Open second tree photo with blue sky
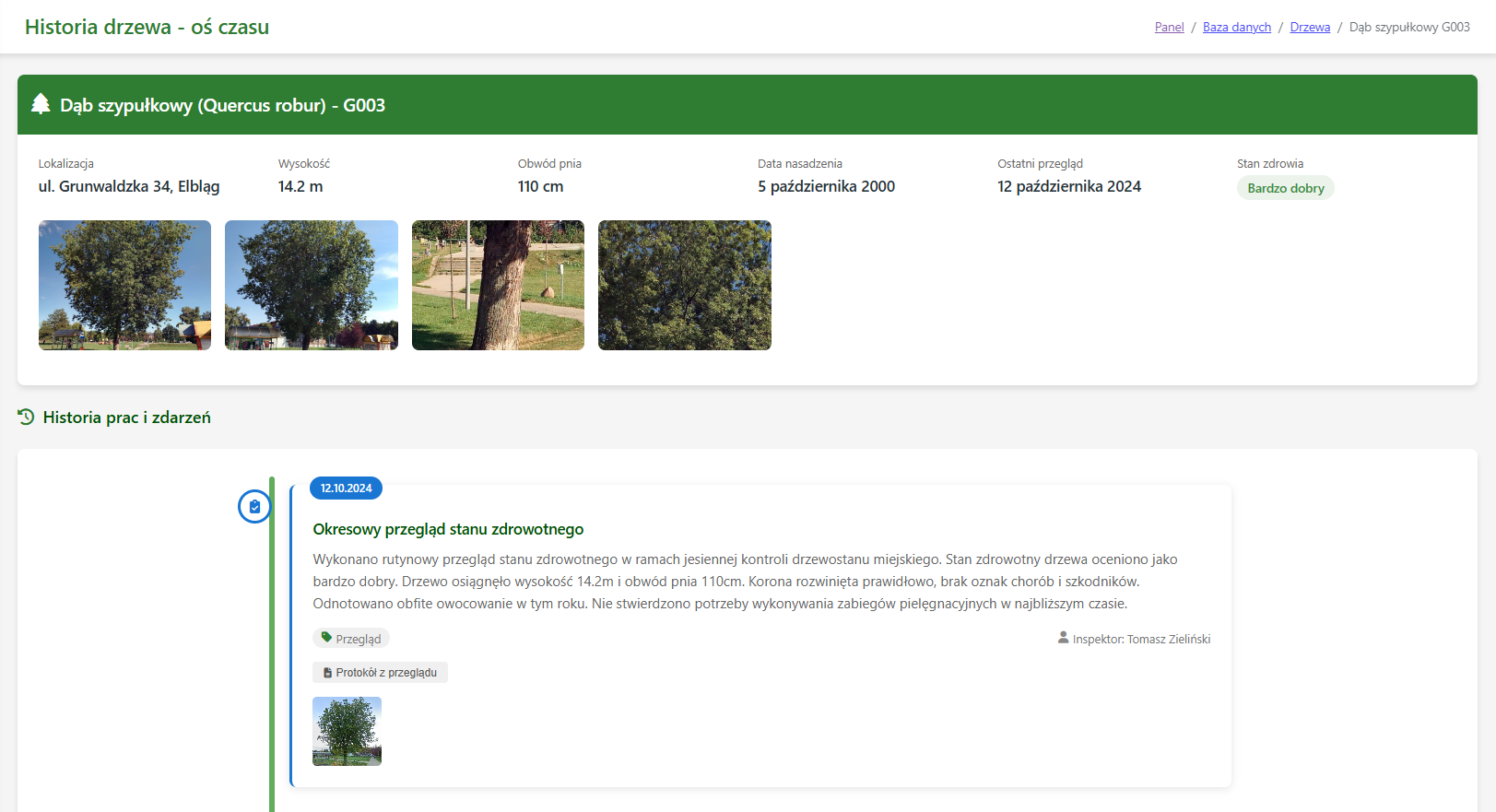Image resolution: width=1496 pixels, height=812 pixels. point(312,285)
